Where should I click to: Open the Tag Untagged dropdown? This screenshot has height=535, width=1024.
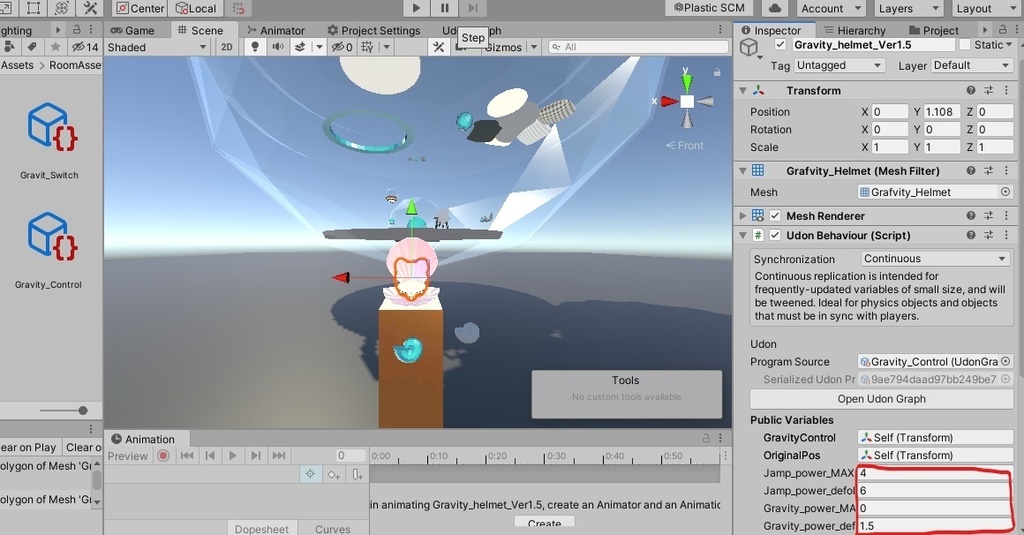839,65
